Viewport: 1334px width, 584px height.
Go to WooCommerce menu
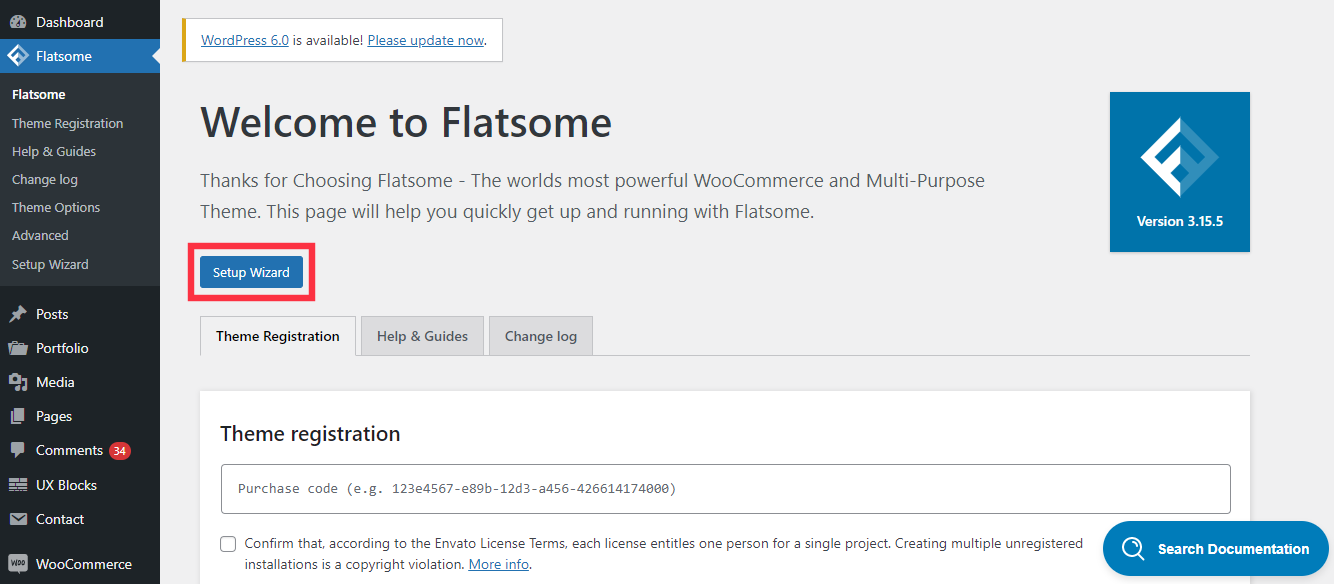(80, 564)
